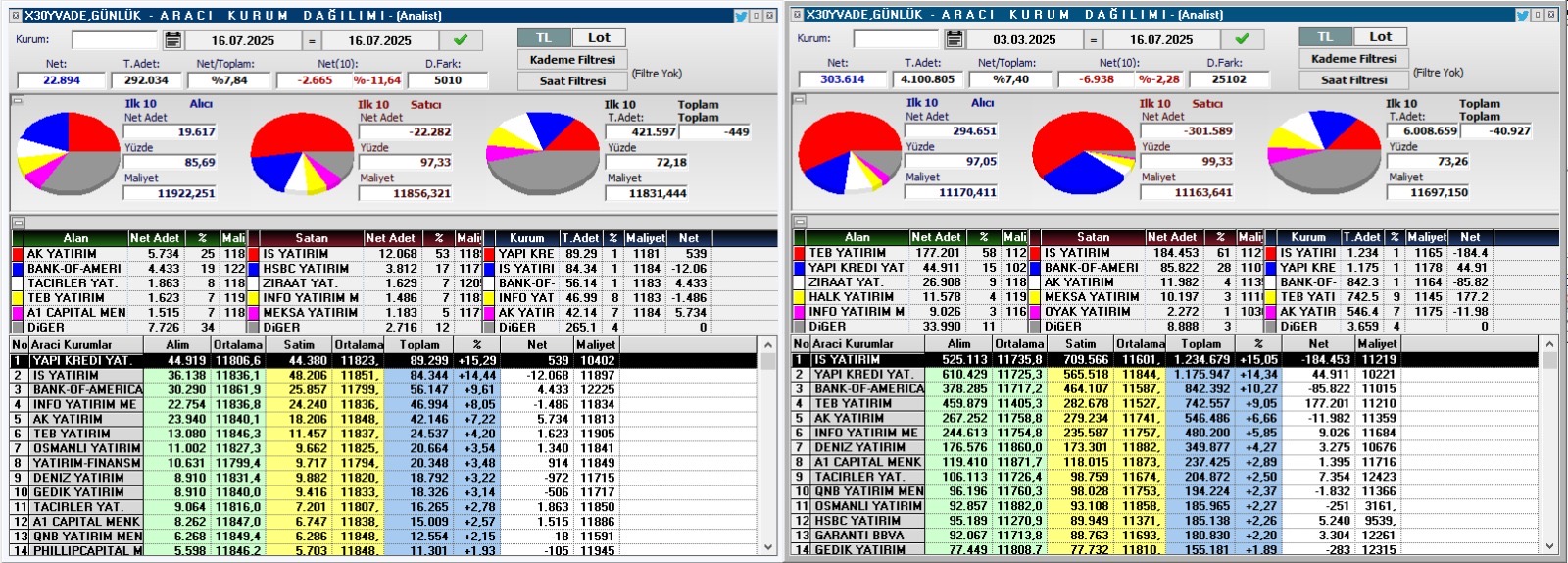1568x563 pixels.
Task: Collapse the top-5 tables panel in left window
Action: click(x=18, y=223)
